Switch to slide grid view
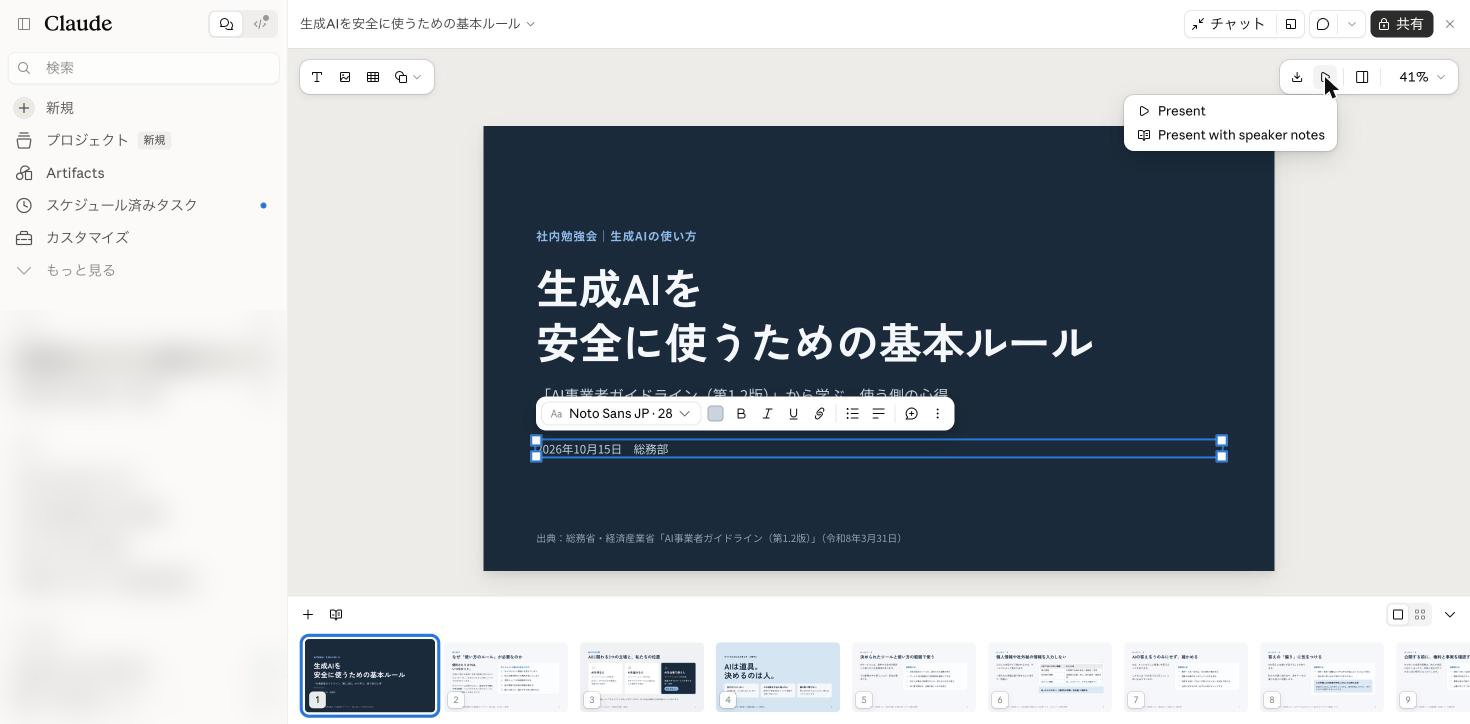This screenshot has height=724, width=1470. (x=1420, y=615)
